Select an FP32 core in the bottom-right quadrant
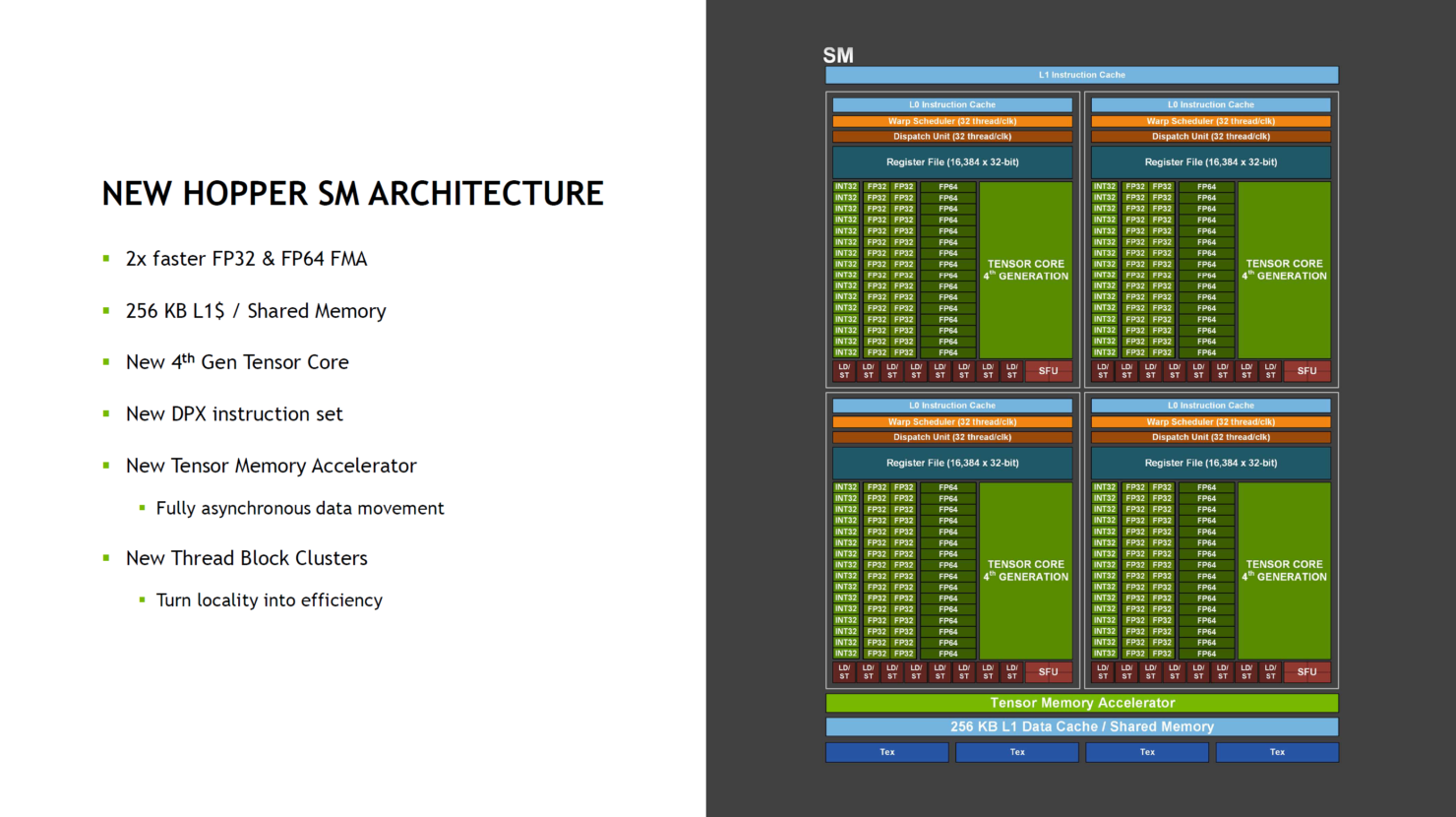 [x=1133, y=551]
